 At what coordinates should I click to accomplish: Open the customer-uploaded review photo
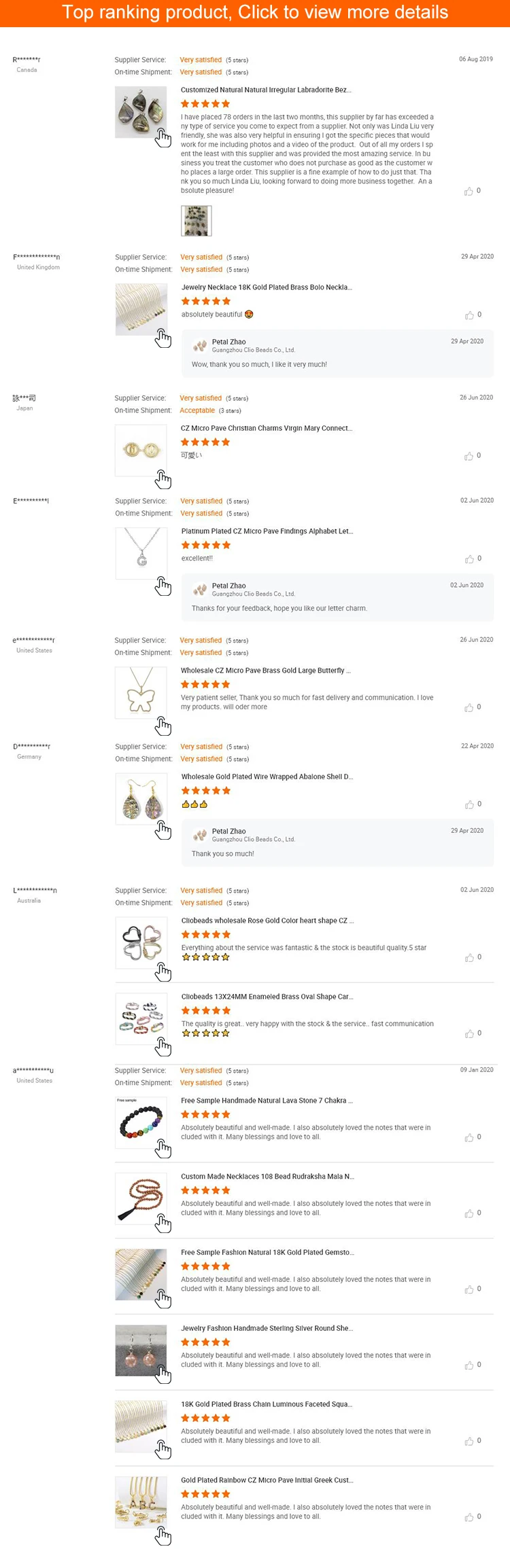click(x=197, y=221)
